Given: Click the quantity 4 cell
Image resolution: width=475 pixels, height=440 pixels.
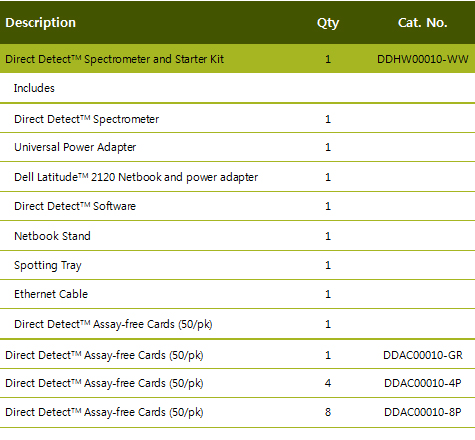Looking at the screenshot, I should pos(328,383).
